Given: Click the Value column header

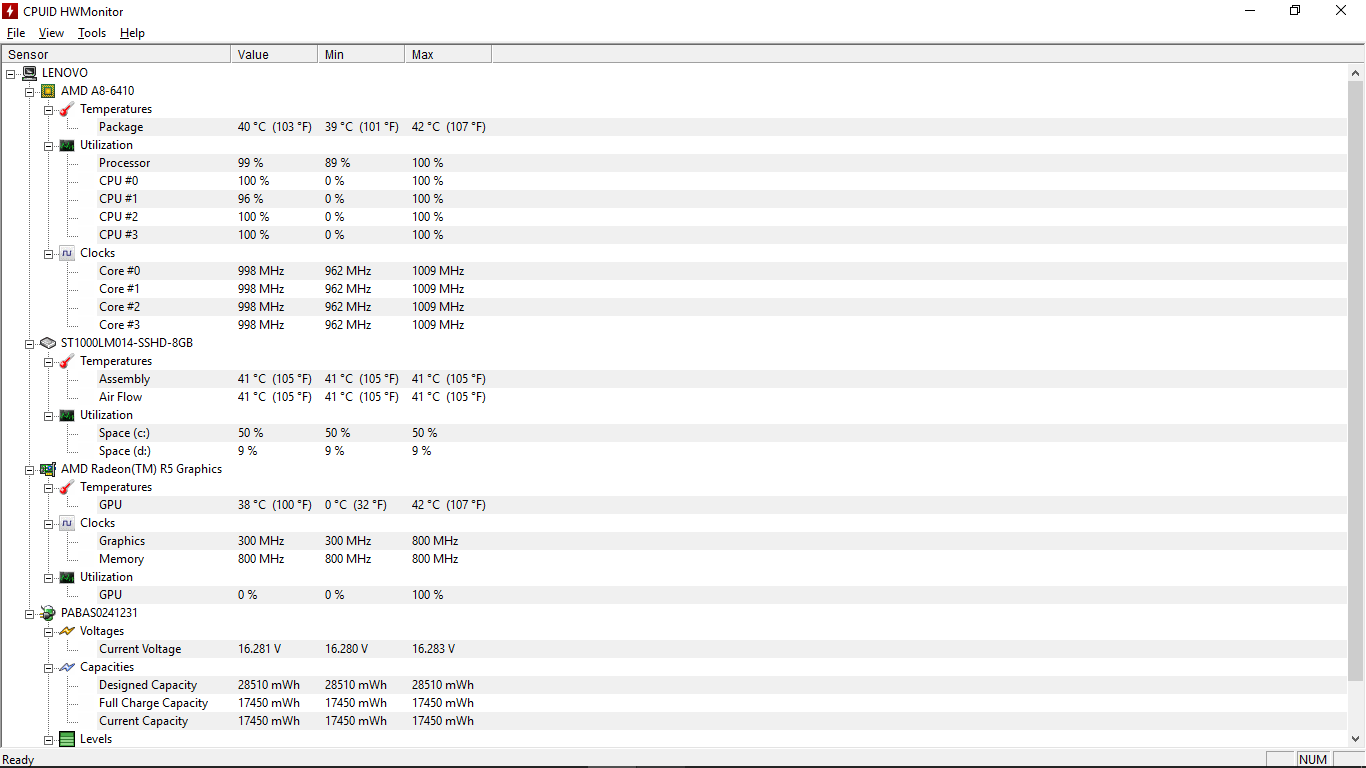Looking at the screenshot, I should (274, 55).
